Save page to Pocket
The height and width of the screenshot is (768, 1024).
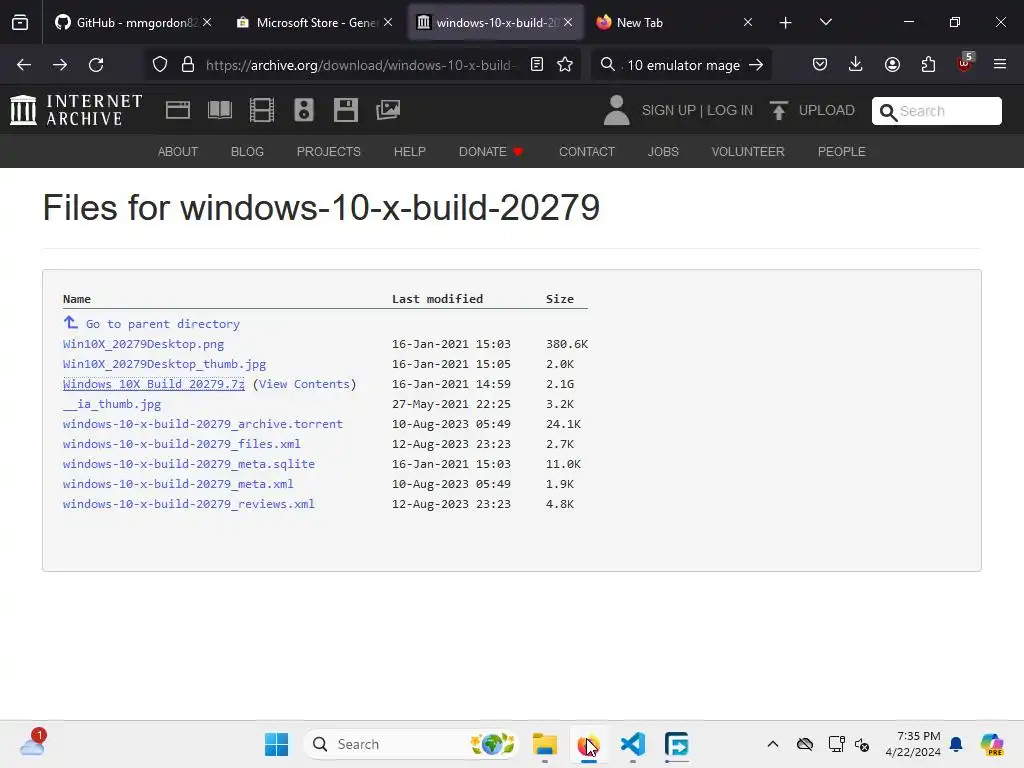[x=820, y=65]
